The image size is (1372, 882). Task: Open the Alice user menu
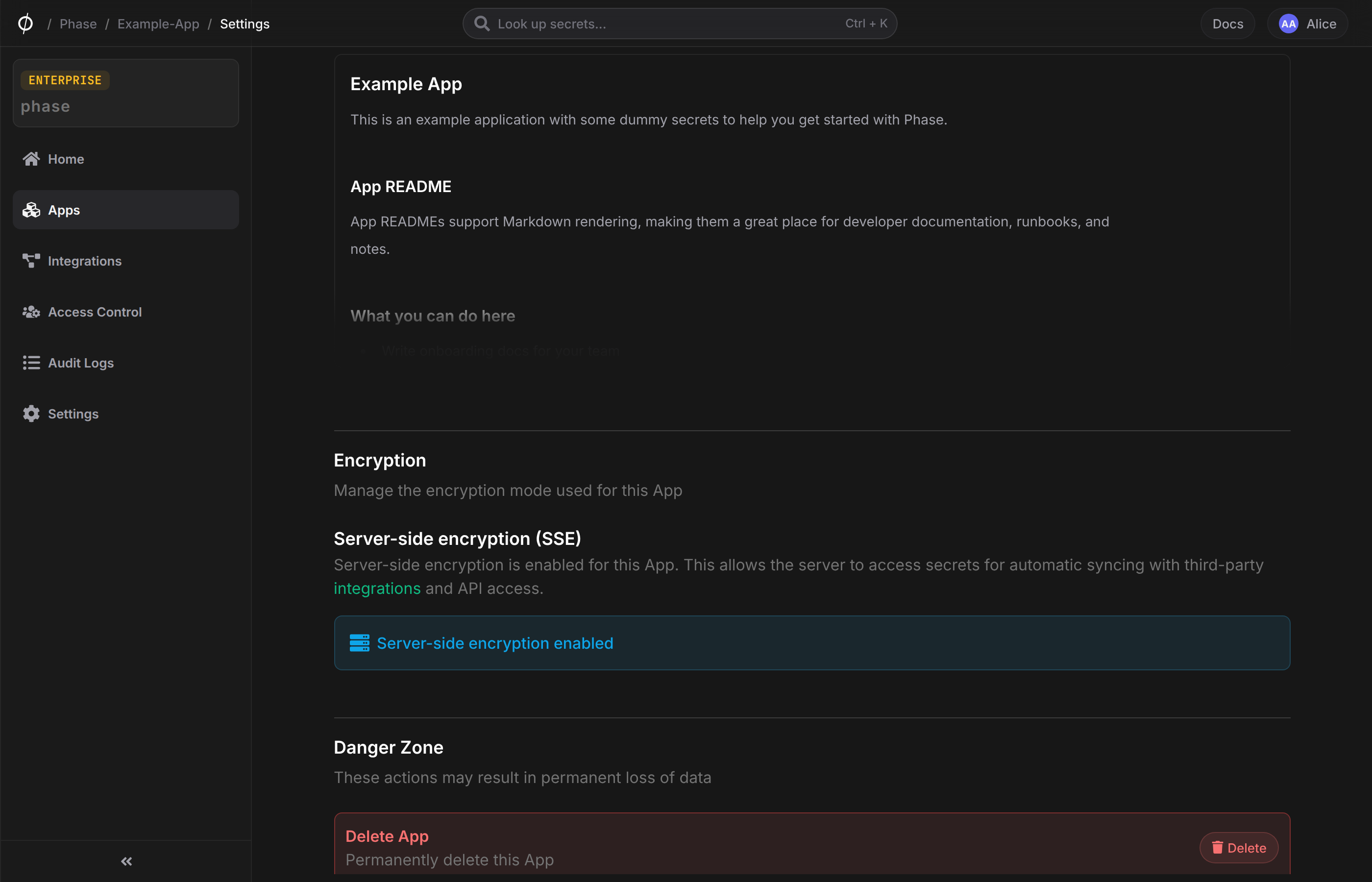[1307, 24]
